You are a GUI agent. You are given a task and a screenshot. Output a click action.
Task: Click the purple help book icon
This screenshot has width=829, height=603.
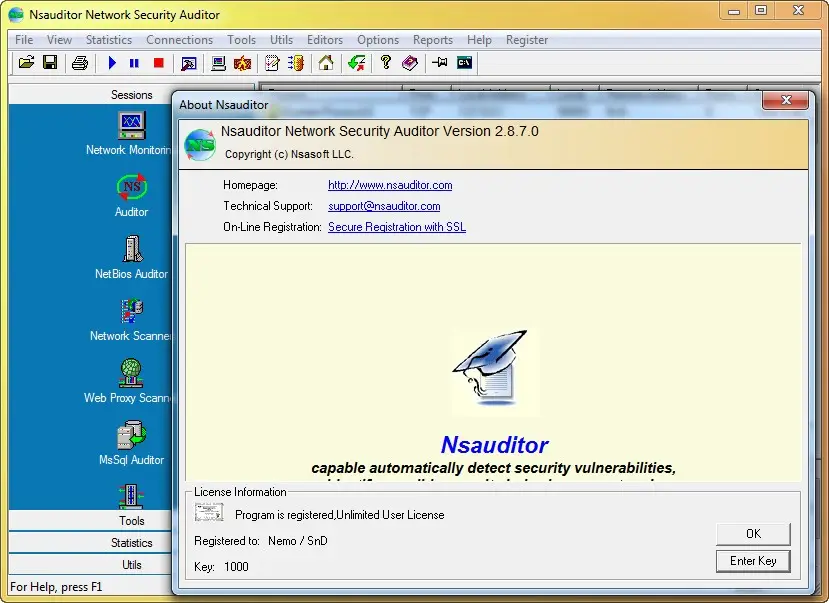pyautogui.click(x=410, y=63)
